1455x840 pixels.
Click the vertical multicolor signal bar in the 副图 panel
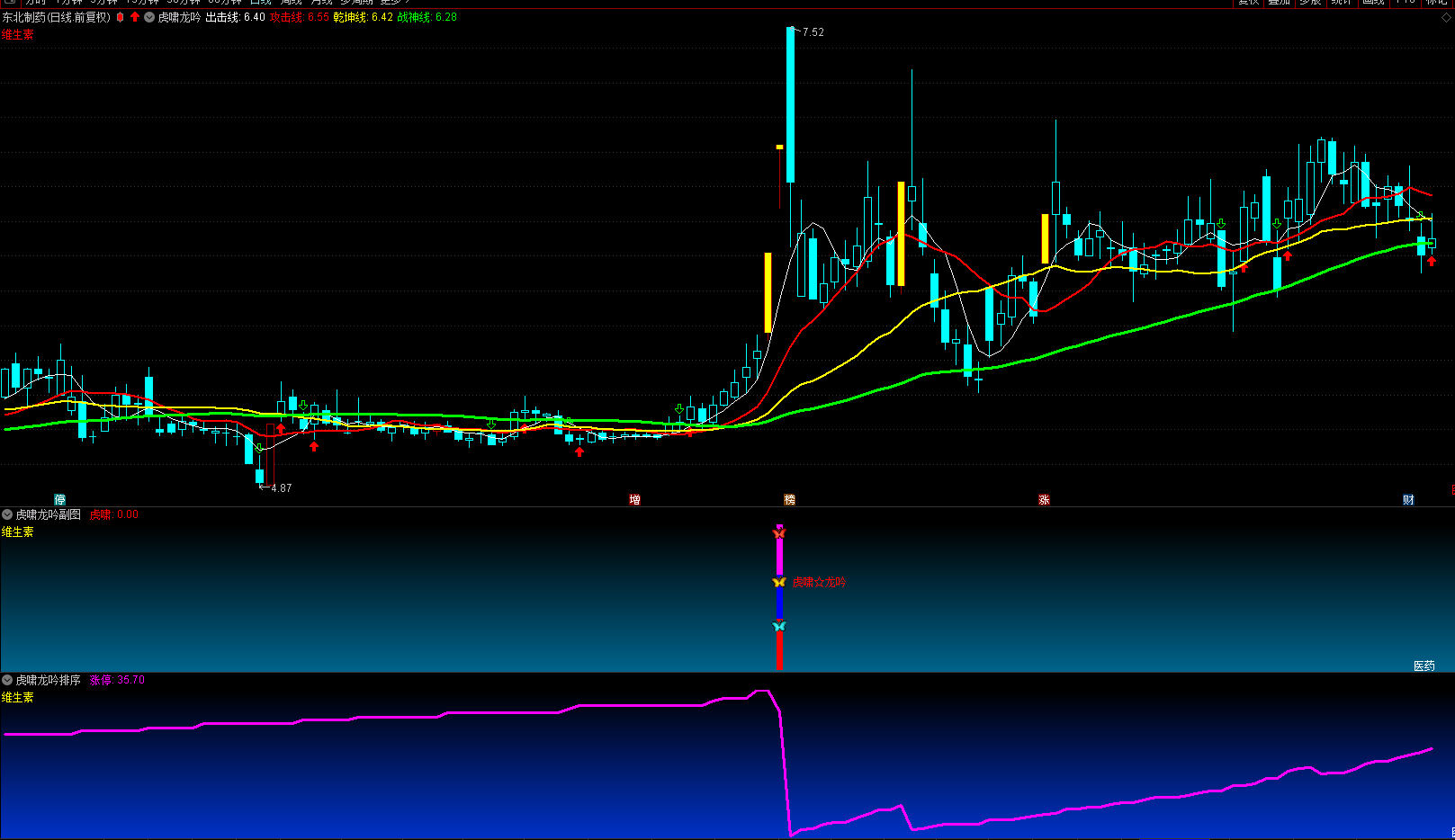coord(779,598)
